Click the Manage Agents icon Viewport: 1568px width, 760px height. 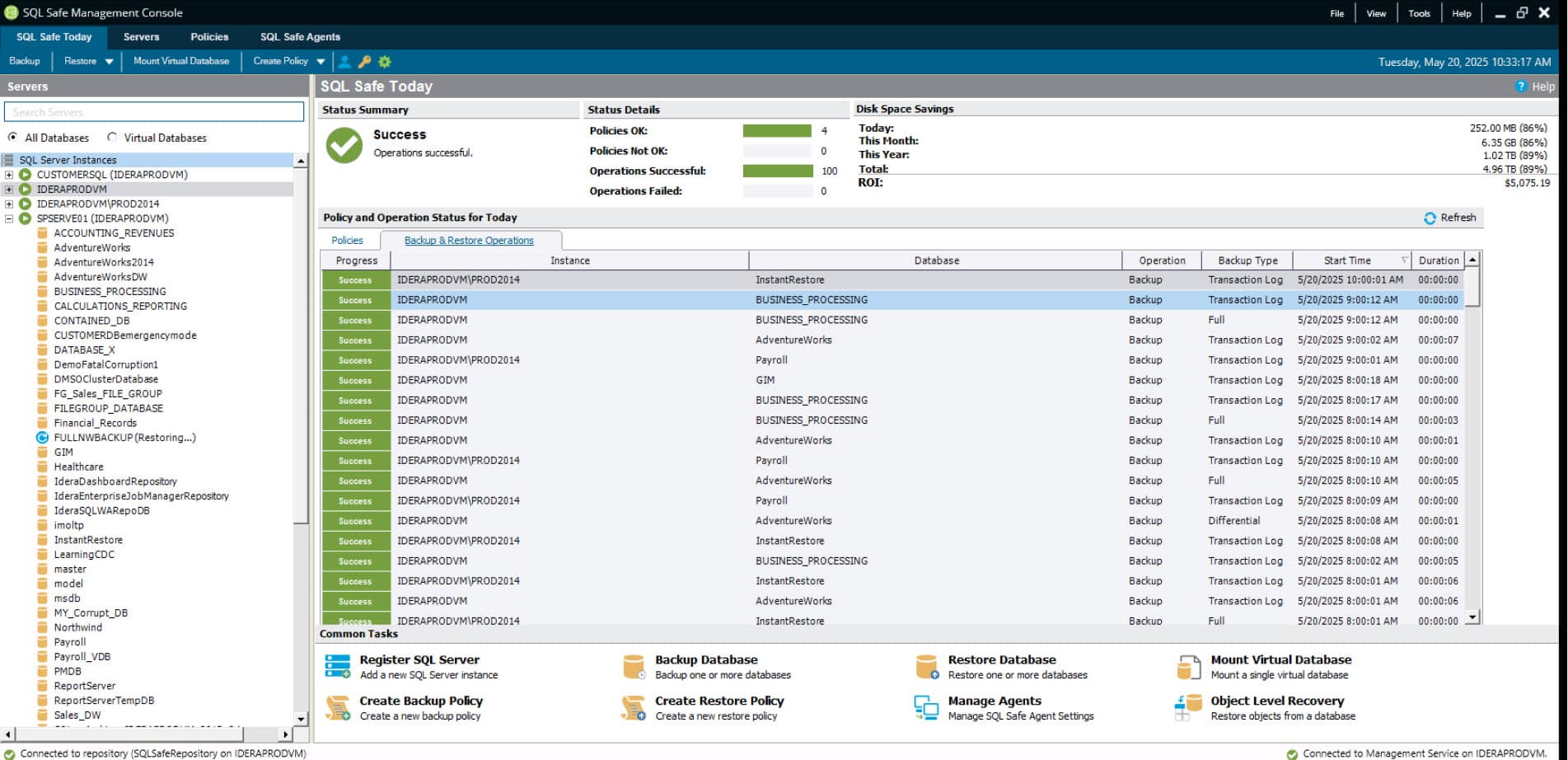(x=927, y=707)
